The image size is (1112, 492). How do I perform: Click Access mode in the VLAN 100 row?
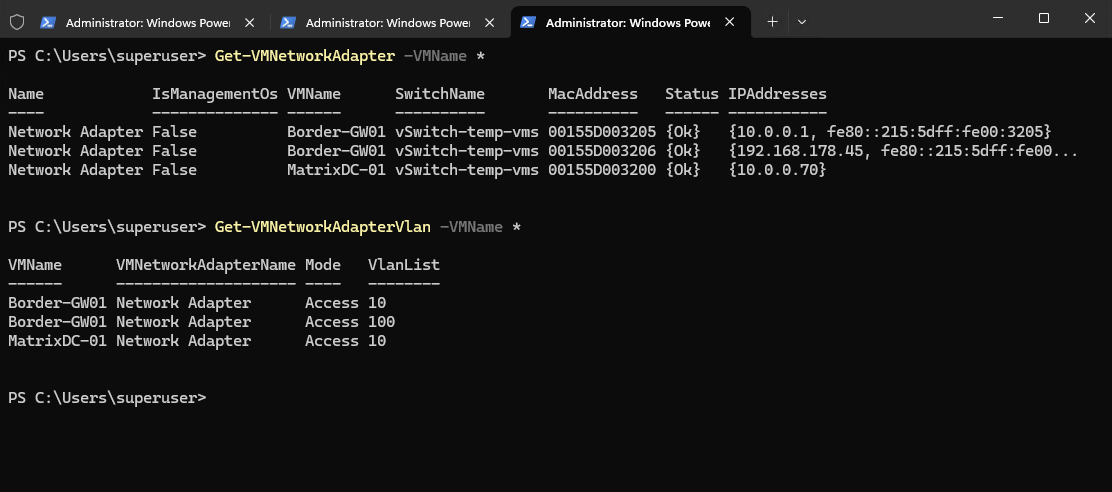[x=332, y=322]
